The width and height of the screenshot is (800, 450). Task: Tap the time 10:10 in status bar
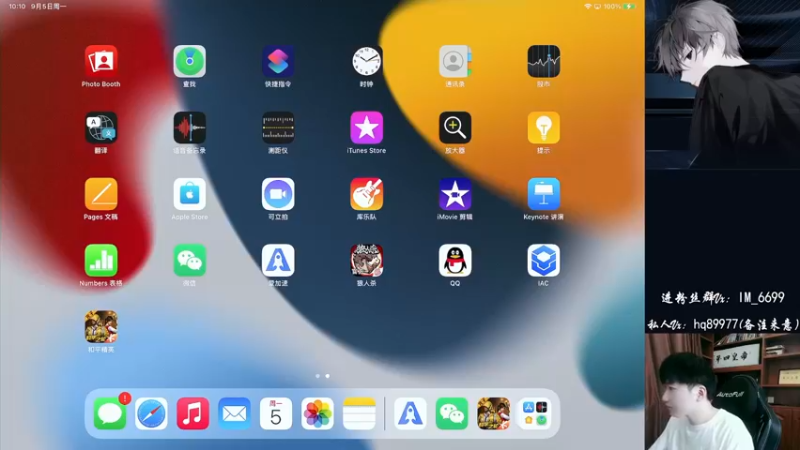click(x=17, y=6)
